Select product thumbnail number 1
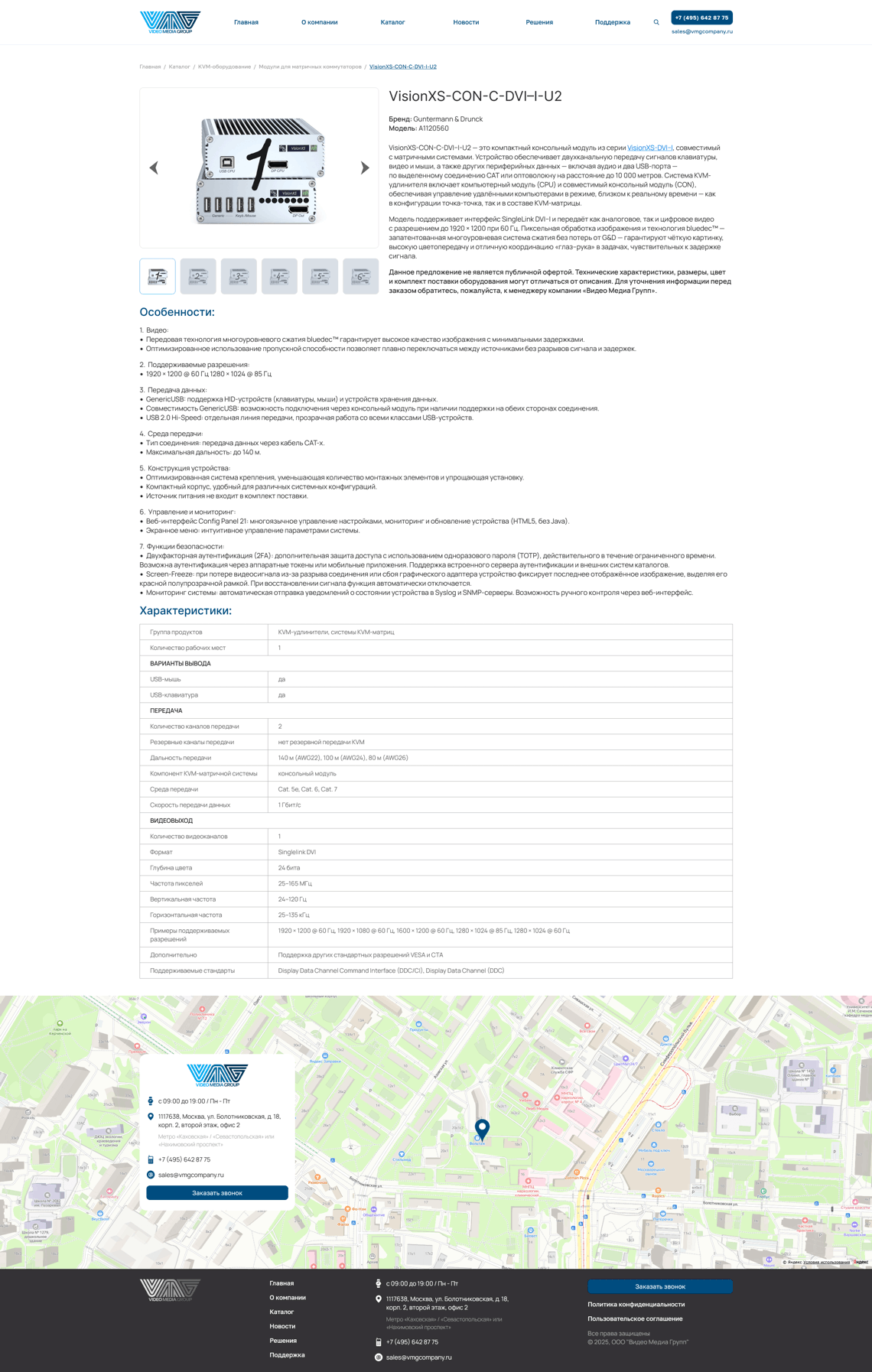This screenshot has width=872, height=1372. (158, 277)
